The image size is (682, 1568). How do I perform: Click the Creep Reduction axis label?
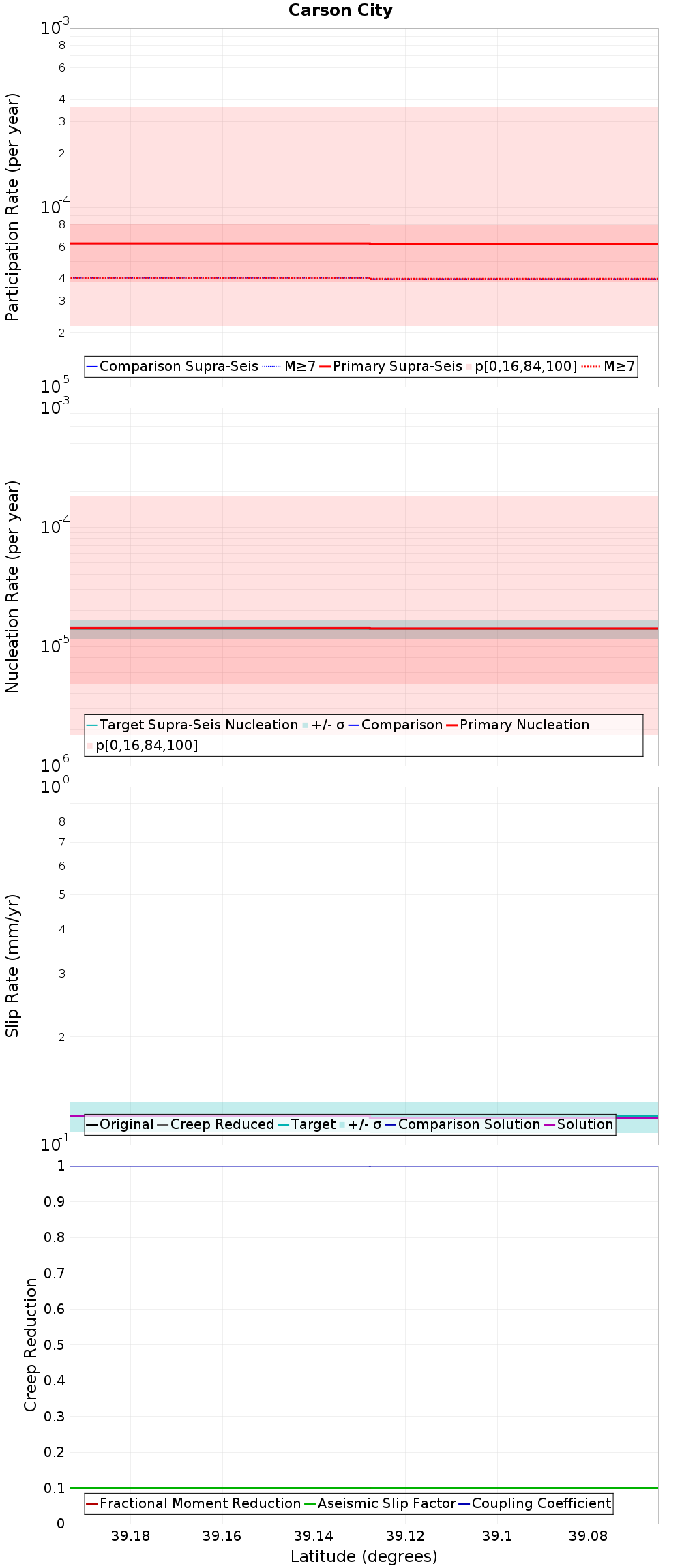coord(31,1344)
